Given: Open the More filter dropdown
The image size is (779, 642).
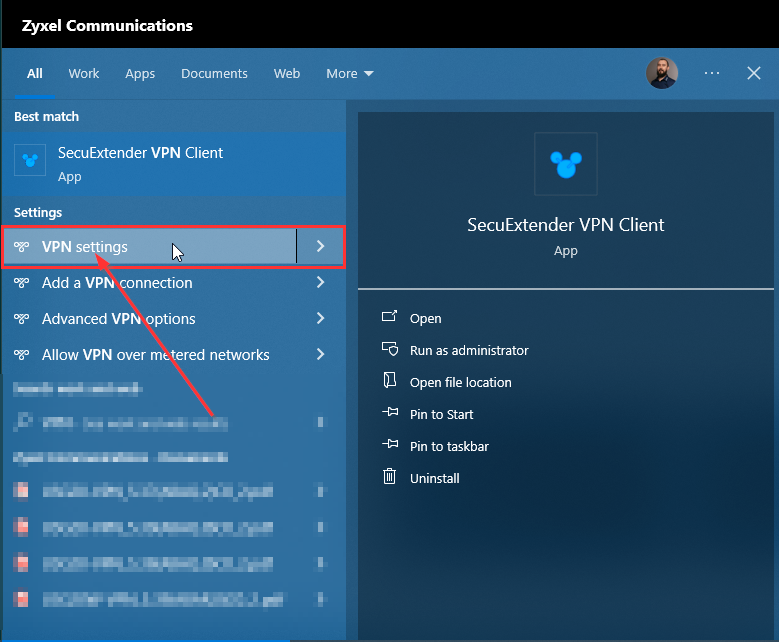Looking at the screenshot, I should [x=349, y=74].
